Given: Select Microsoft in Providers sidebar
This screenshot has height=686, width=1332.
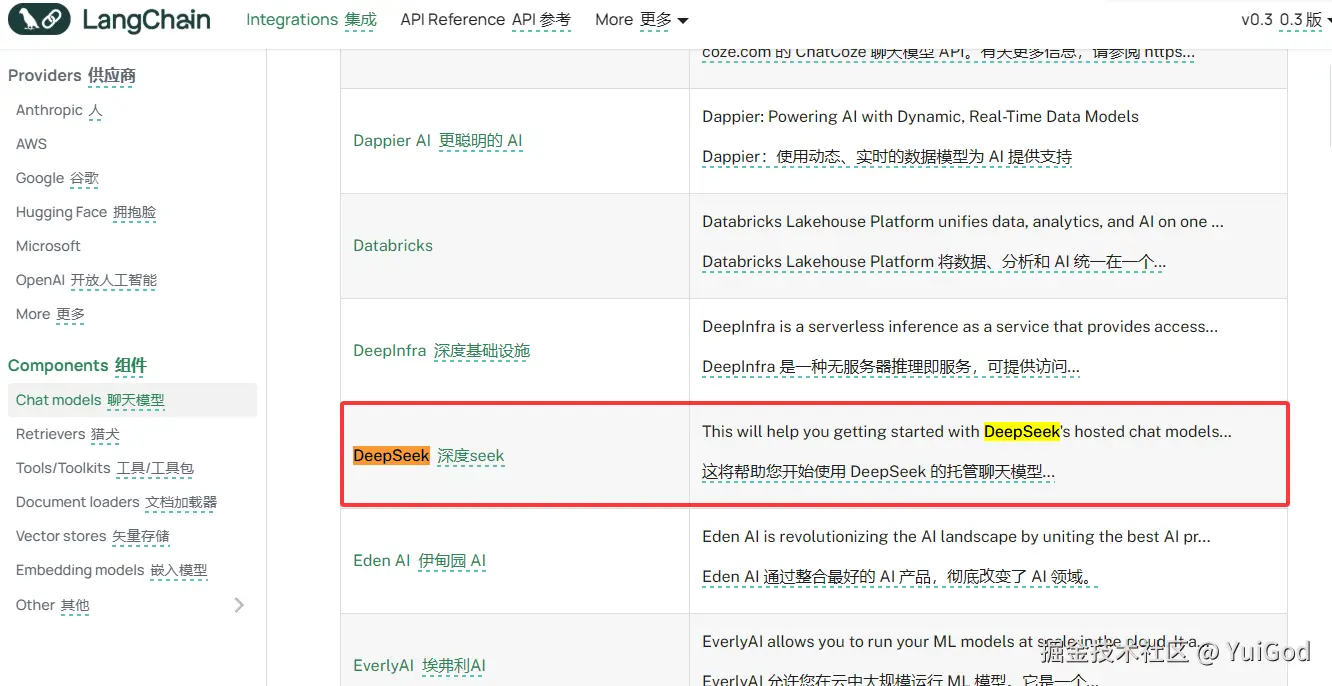Looking at the screenshot, I should click(x=48, y=246).
